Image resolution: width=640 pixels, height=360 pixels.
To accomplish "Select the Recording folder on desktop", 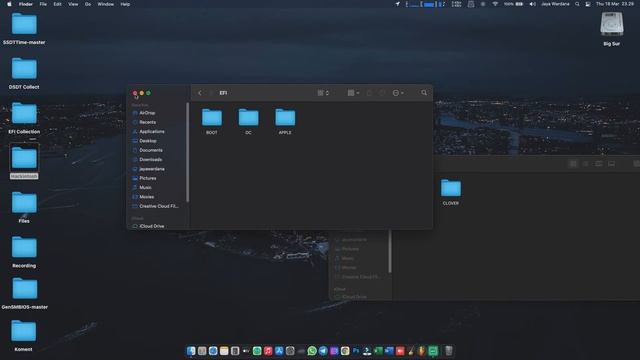I will click(x=24, y=252).
